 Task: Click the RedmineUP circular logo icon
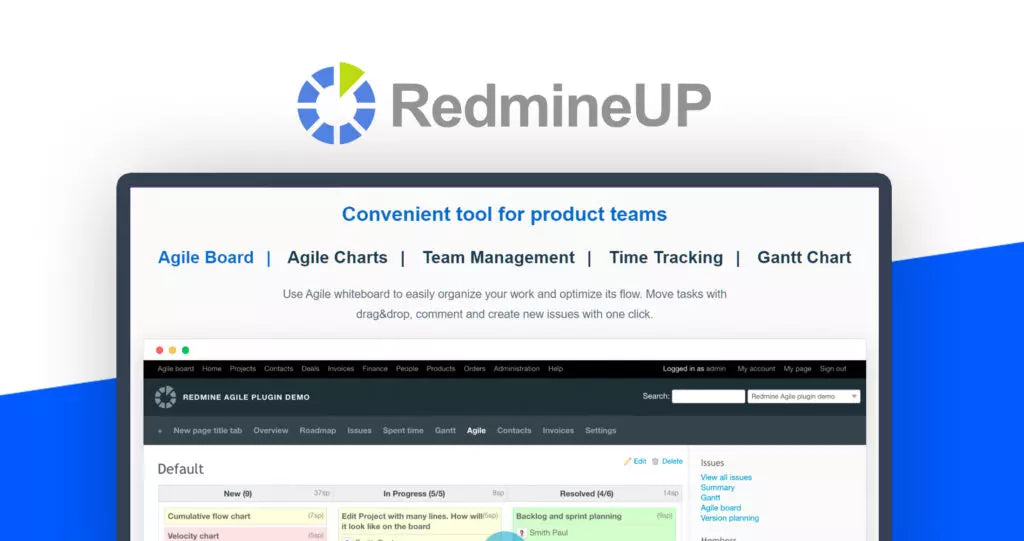click(336, 103)
